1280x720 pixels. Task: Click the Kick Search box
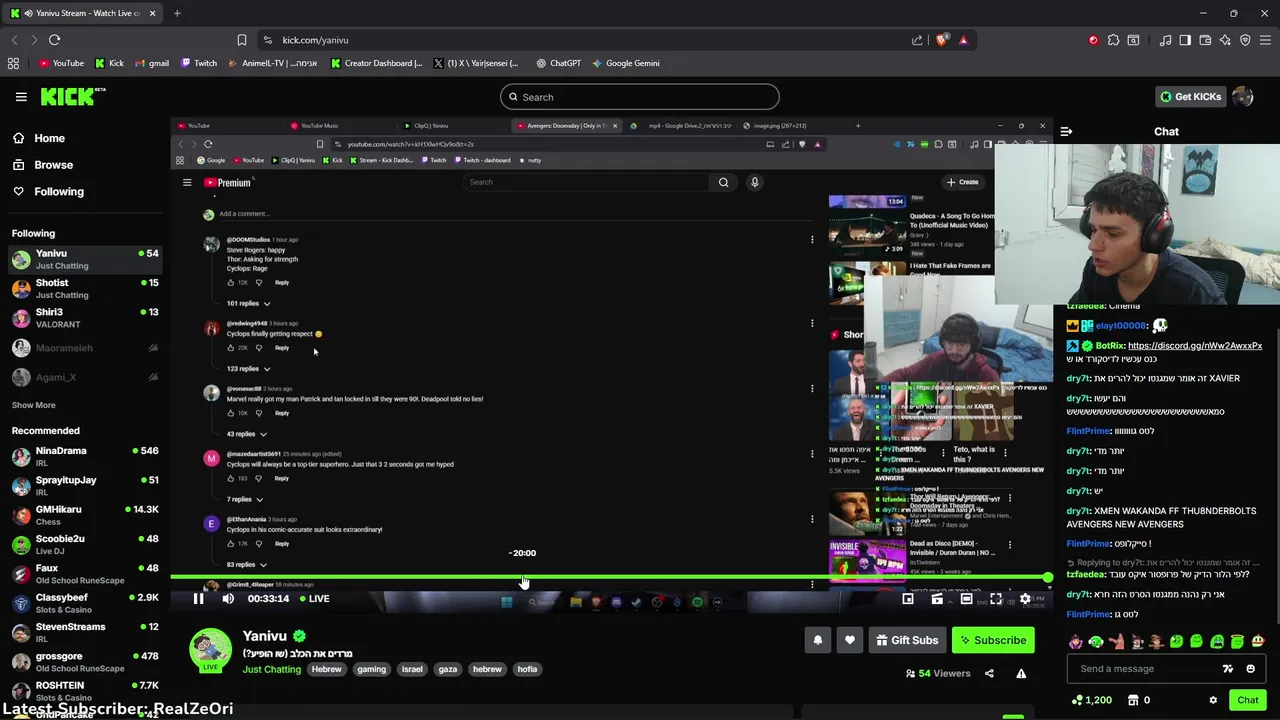pyautogui.click(x=640, y=97)
